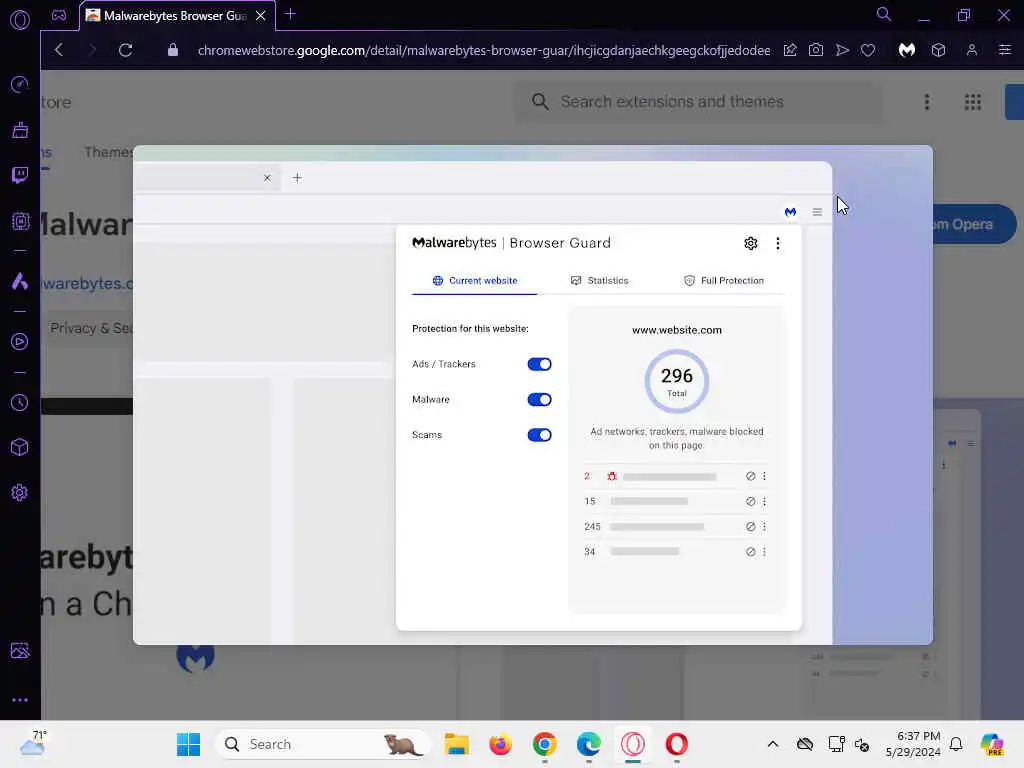Open the GX Corner gamepad icon
This screenshot has height=768, width=1024.
[x=59, y=16]
